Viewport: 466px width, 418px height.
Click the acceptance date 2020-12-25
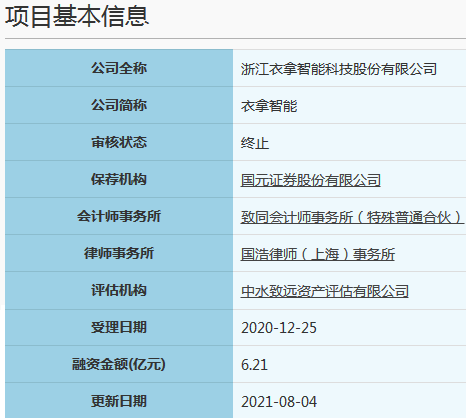(x=279, y=328)
